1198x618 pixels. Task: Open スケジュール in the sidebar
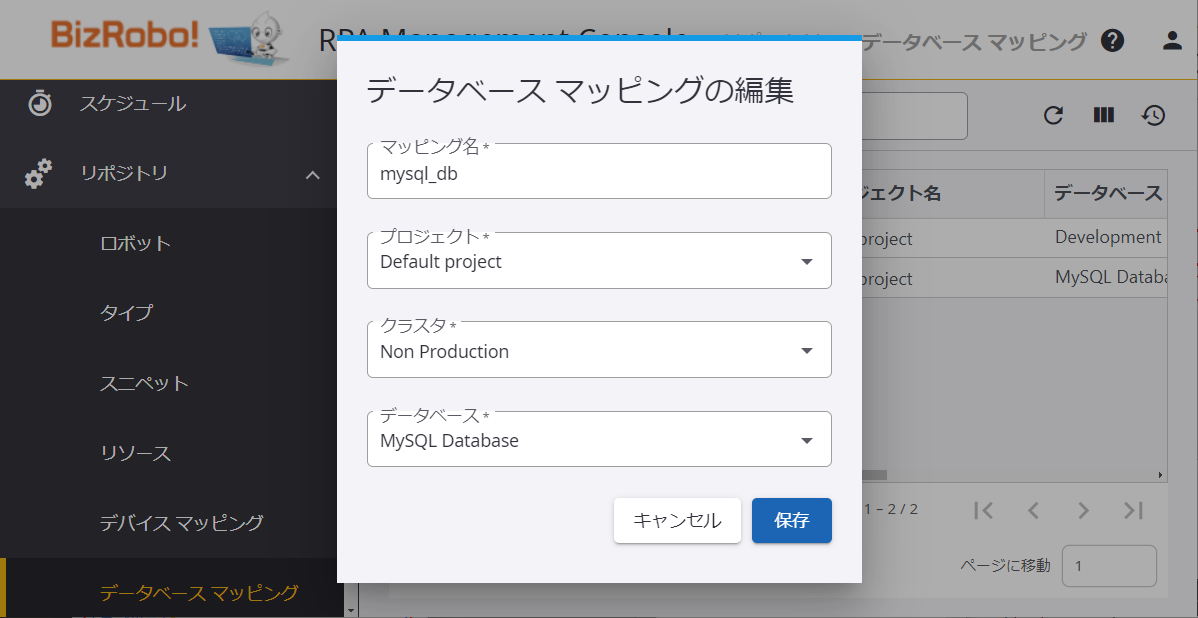tap(133, 103)
